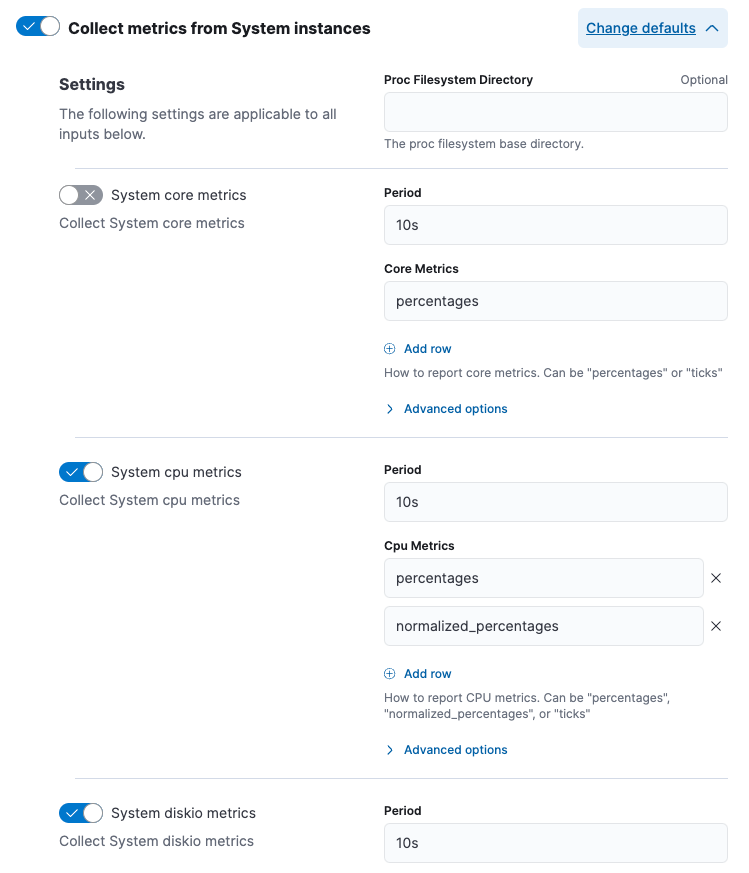
Task: Click the Proc Filesystem Directory input field
Action: (x=555, y=112)
